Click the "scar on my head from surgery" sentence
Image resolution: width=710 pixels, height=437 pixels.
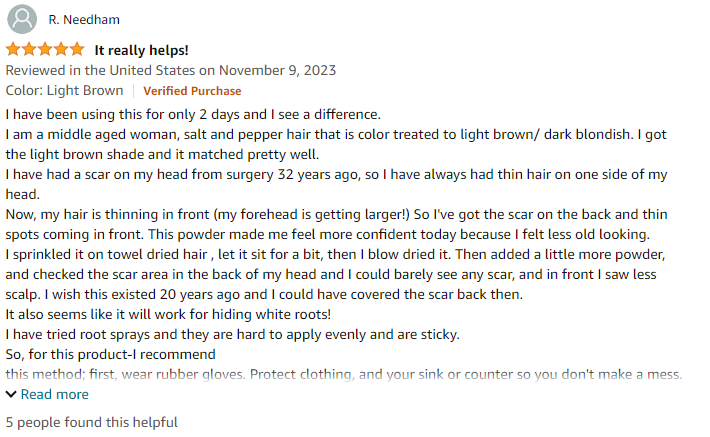coord(336,184)
